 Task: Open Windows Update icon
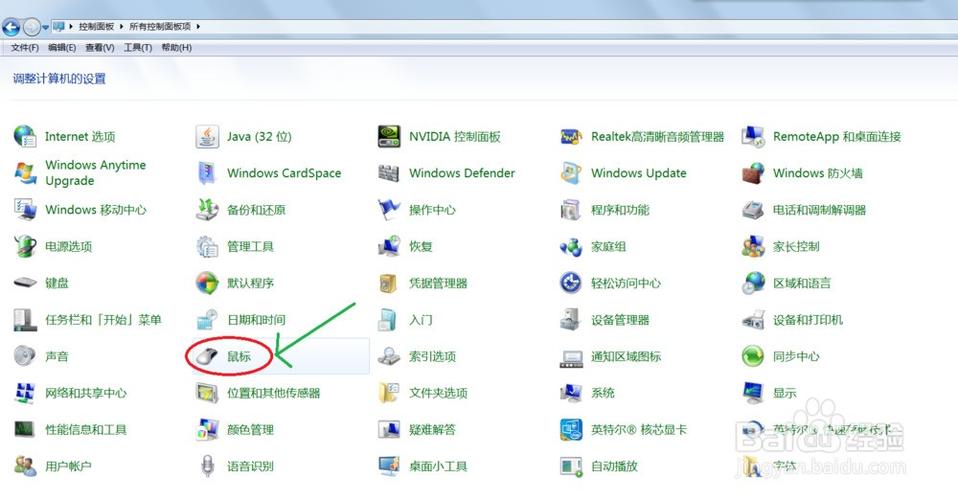tap(571, 173)
